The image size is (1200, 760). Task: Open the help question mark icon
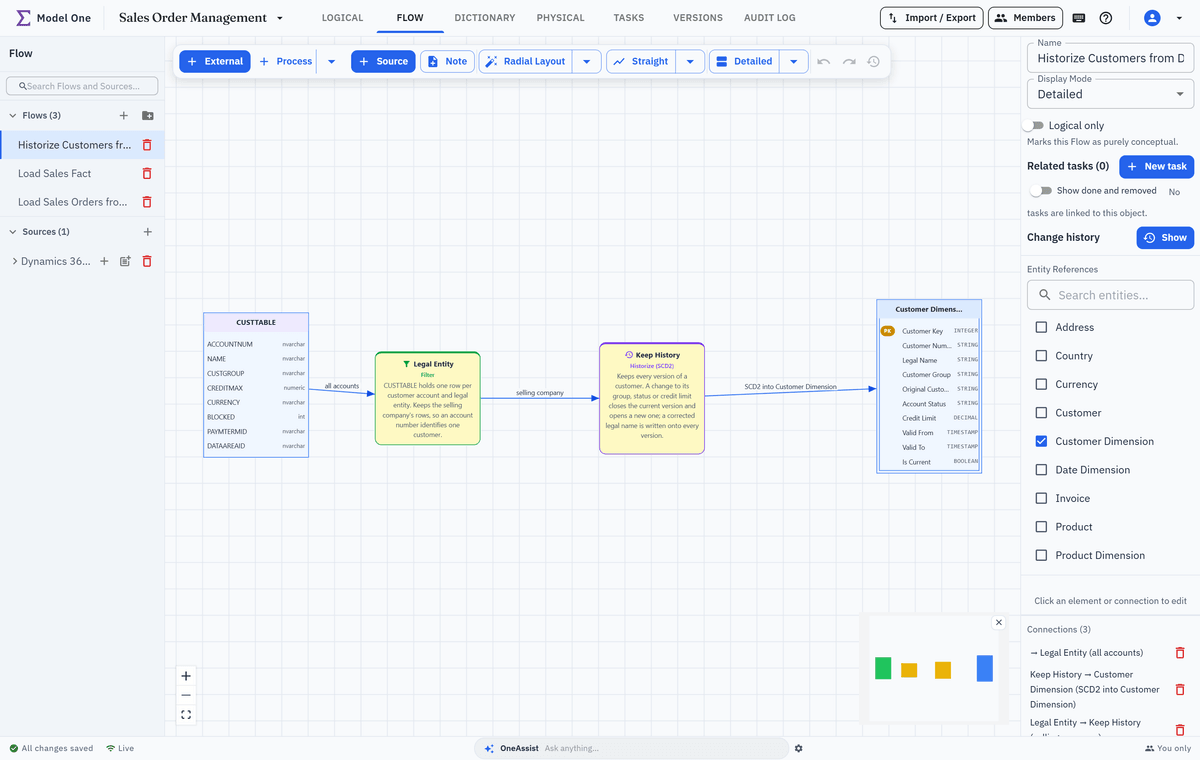pyautogui.click(x=1106, y=18)
